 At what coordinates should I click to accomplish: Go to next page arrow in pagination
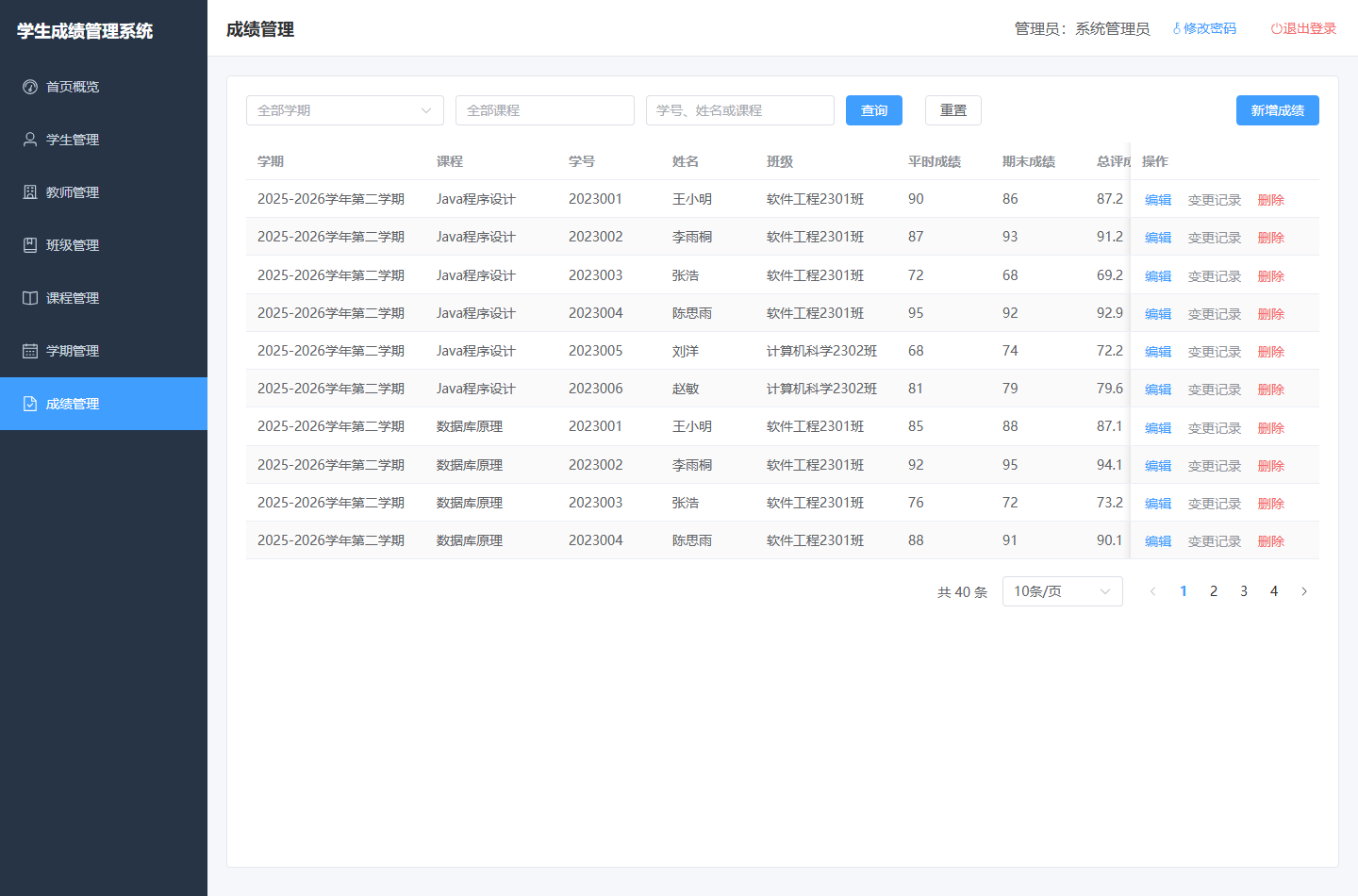(x=1304, y=591)
